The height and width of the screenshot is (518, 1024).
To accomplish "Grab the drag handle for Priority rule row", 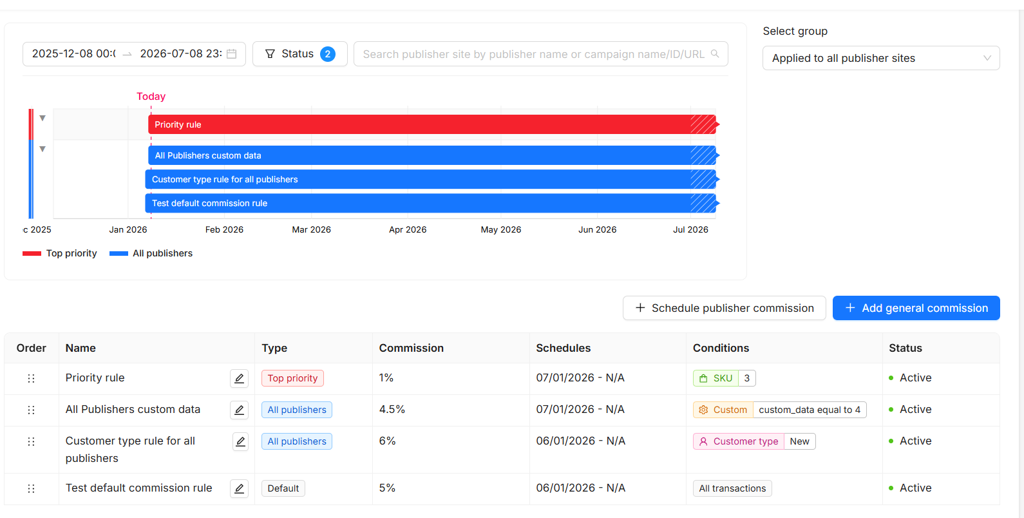I will [31, 379].
